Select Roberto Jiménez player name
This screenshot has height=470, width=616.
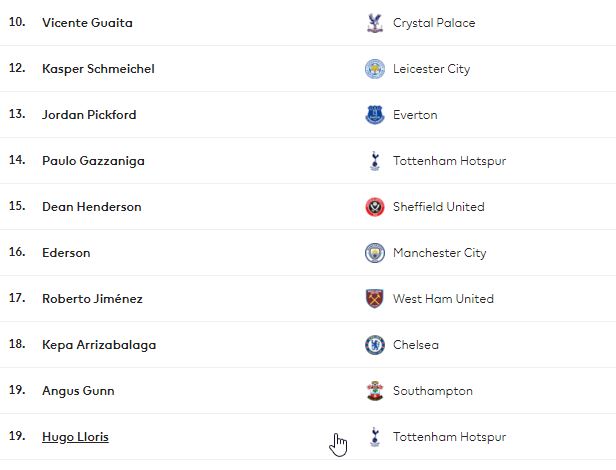pyautogui.click(x=92, y=299)
